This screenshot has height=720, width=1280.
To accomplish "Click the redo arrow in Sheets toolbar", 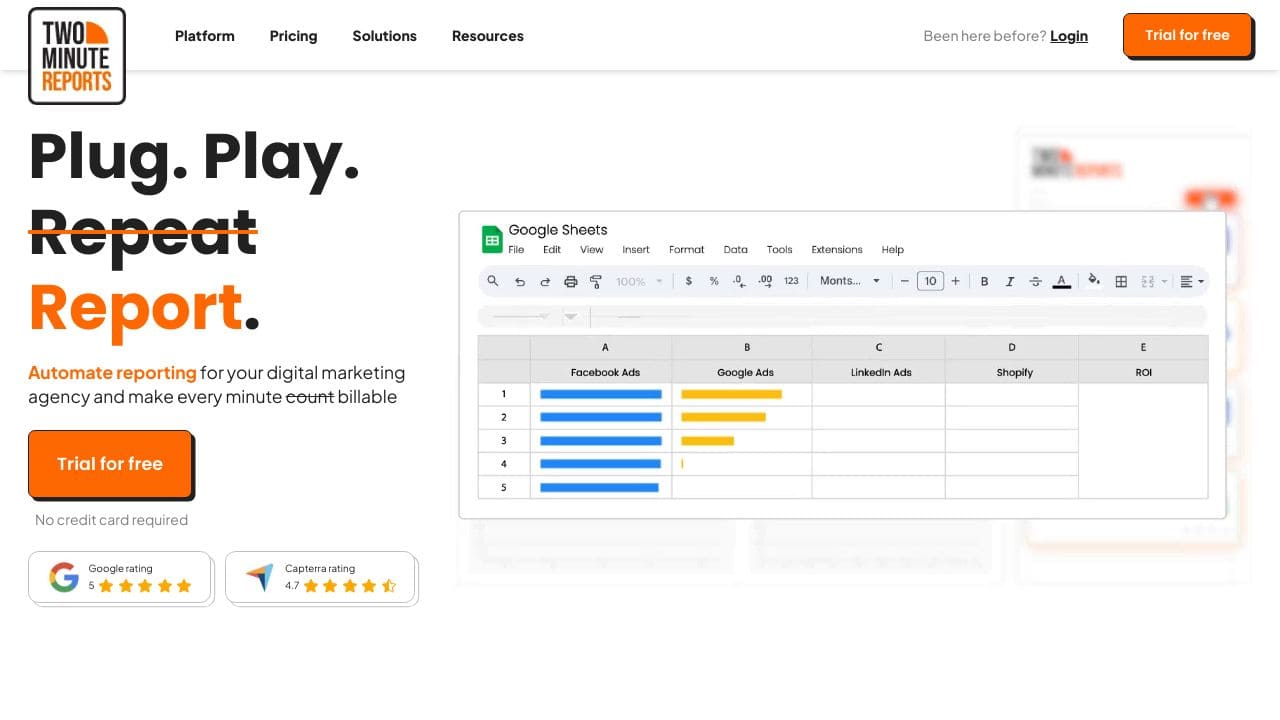I will 545,281.
